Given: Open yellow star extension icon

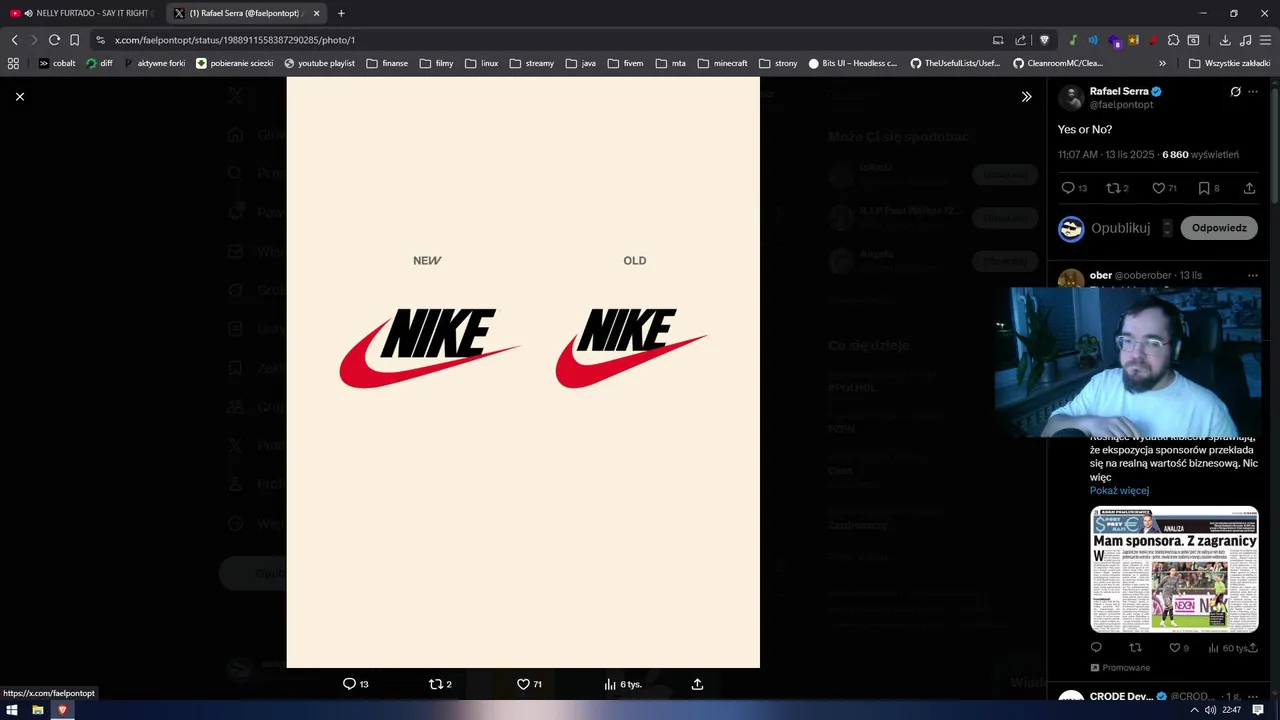Looking at the screenshot, I should (x=1133, y=40).
